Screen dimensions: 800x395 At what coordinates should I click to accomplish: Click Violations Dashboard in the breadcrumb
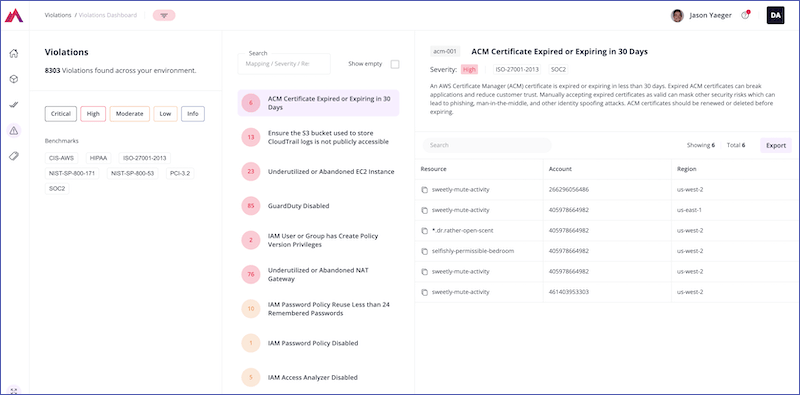[108, 15]
